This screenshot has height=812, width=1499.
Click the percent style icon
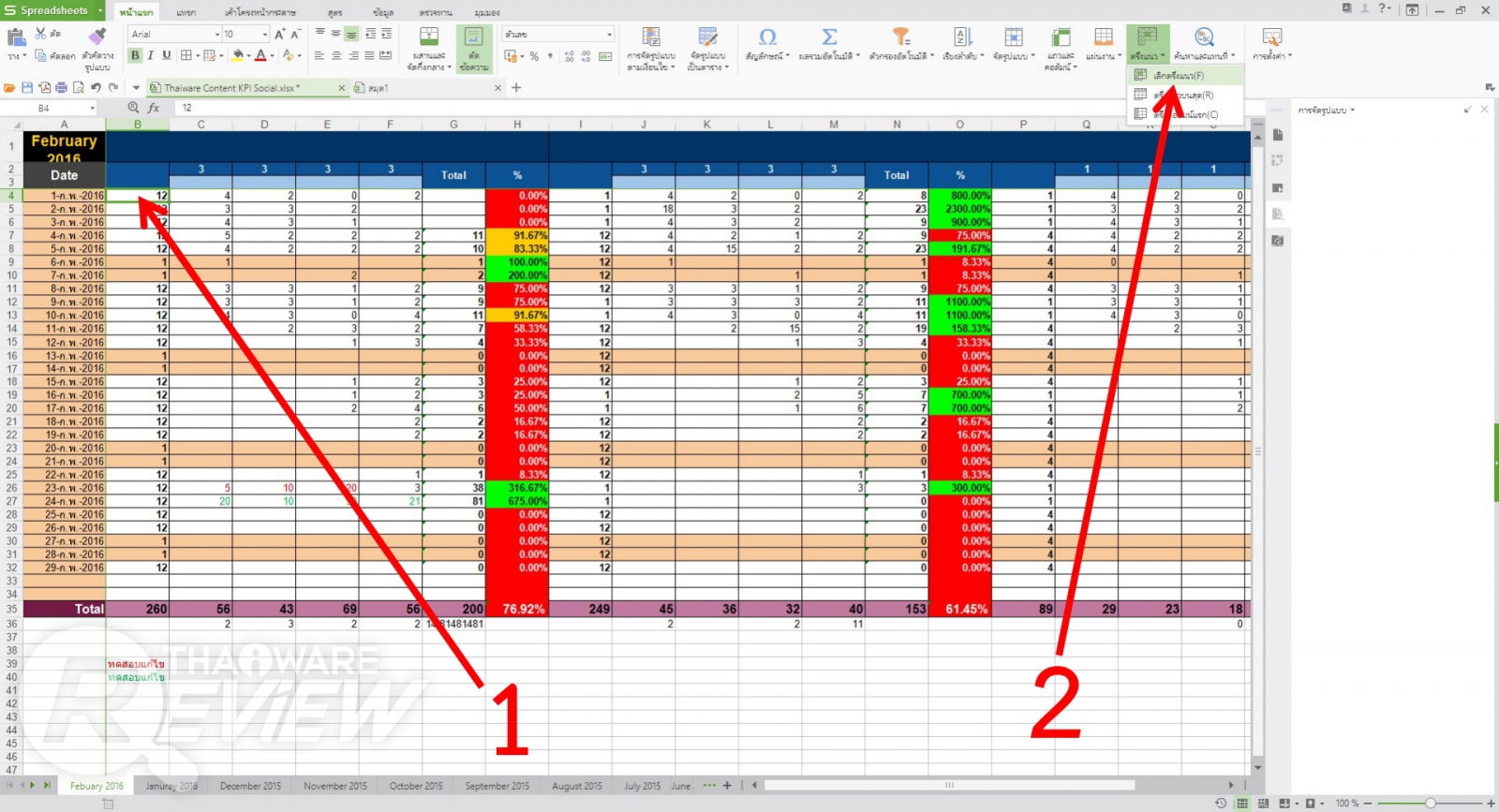[x=534, y=56]
